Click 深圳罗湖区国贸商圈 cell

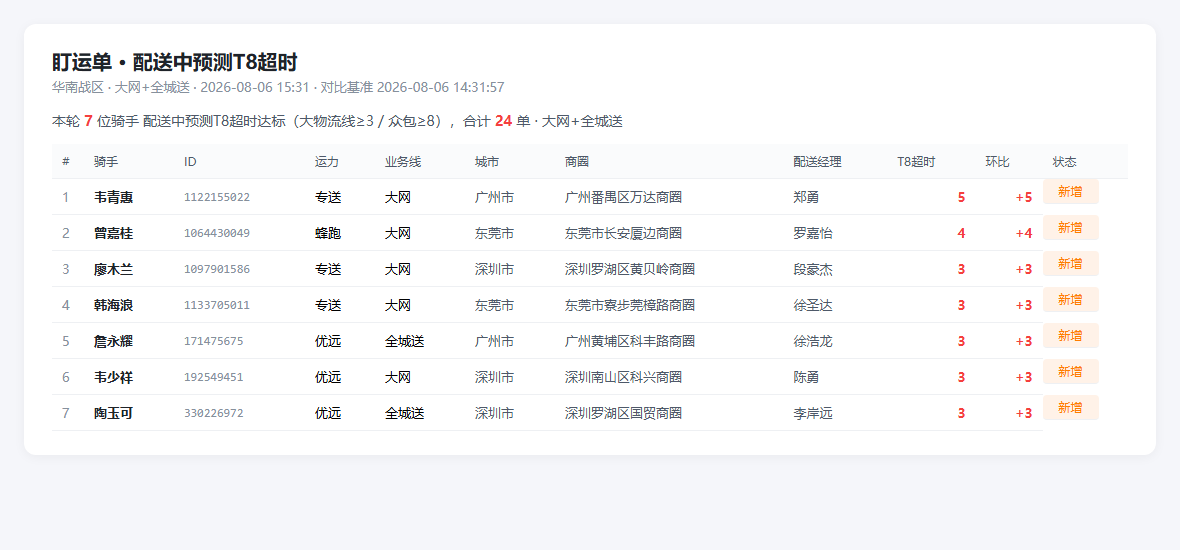tap(623, 414)
